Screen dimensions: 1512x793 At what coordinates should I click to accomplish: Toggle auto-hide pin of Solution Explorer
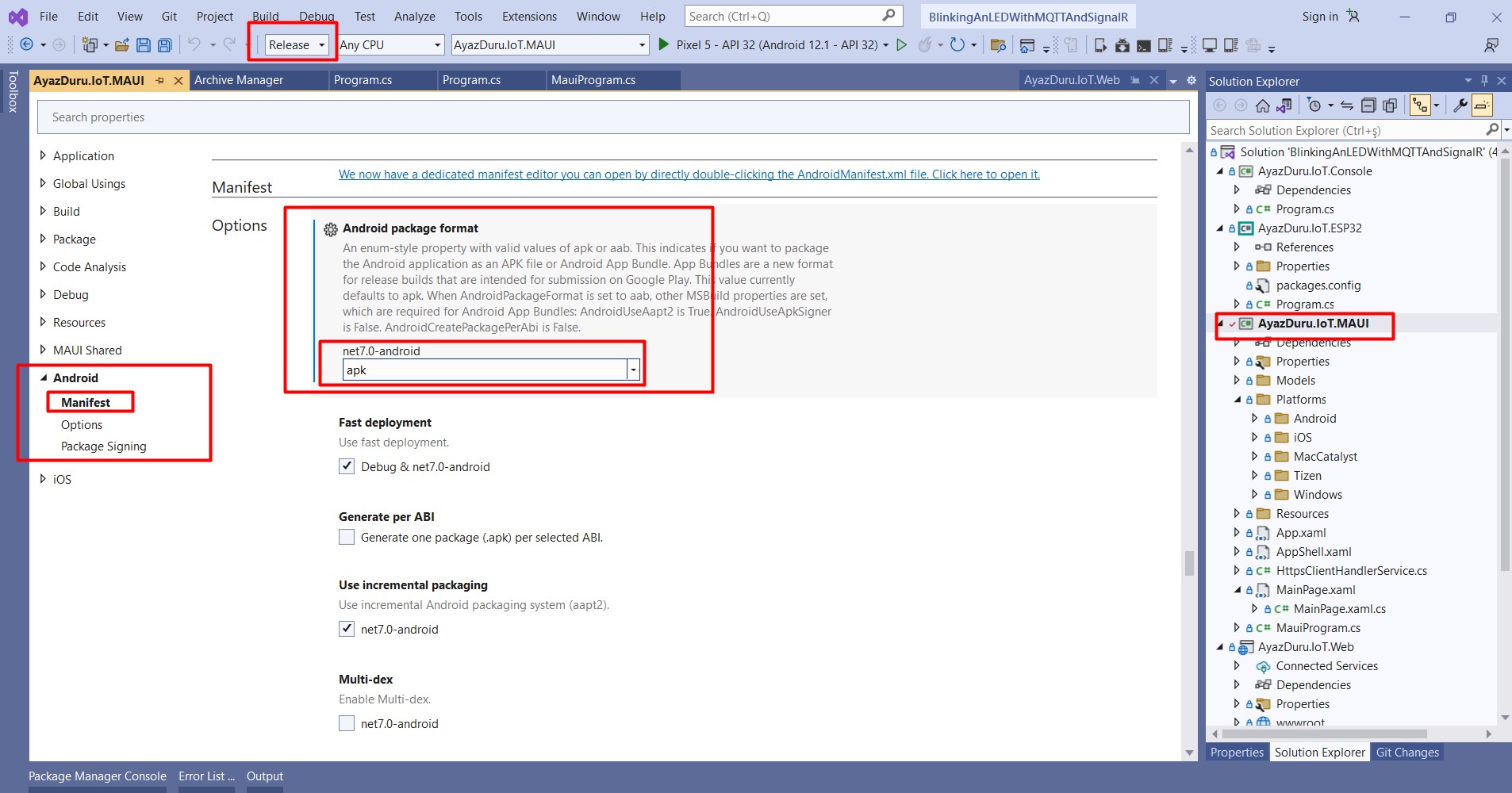(1484, 81)
